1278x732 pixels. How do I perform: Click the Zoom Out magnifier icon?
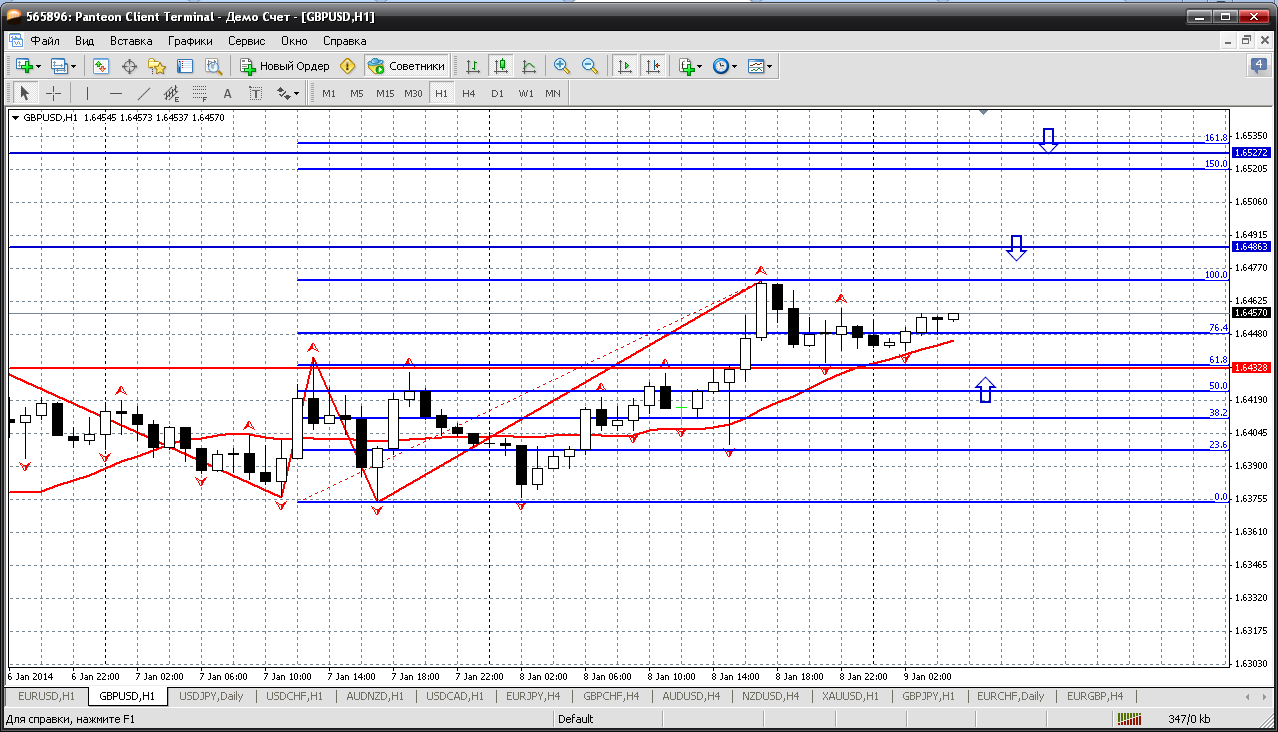[x=590, y=66]
